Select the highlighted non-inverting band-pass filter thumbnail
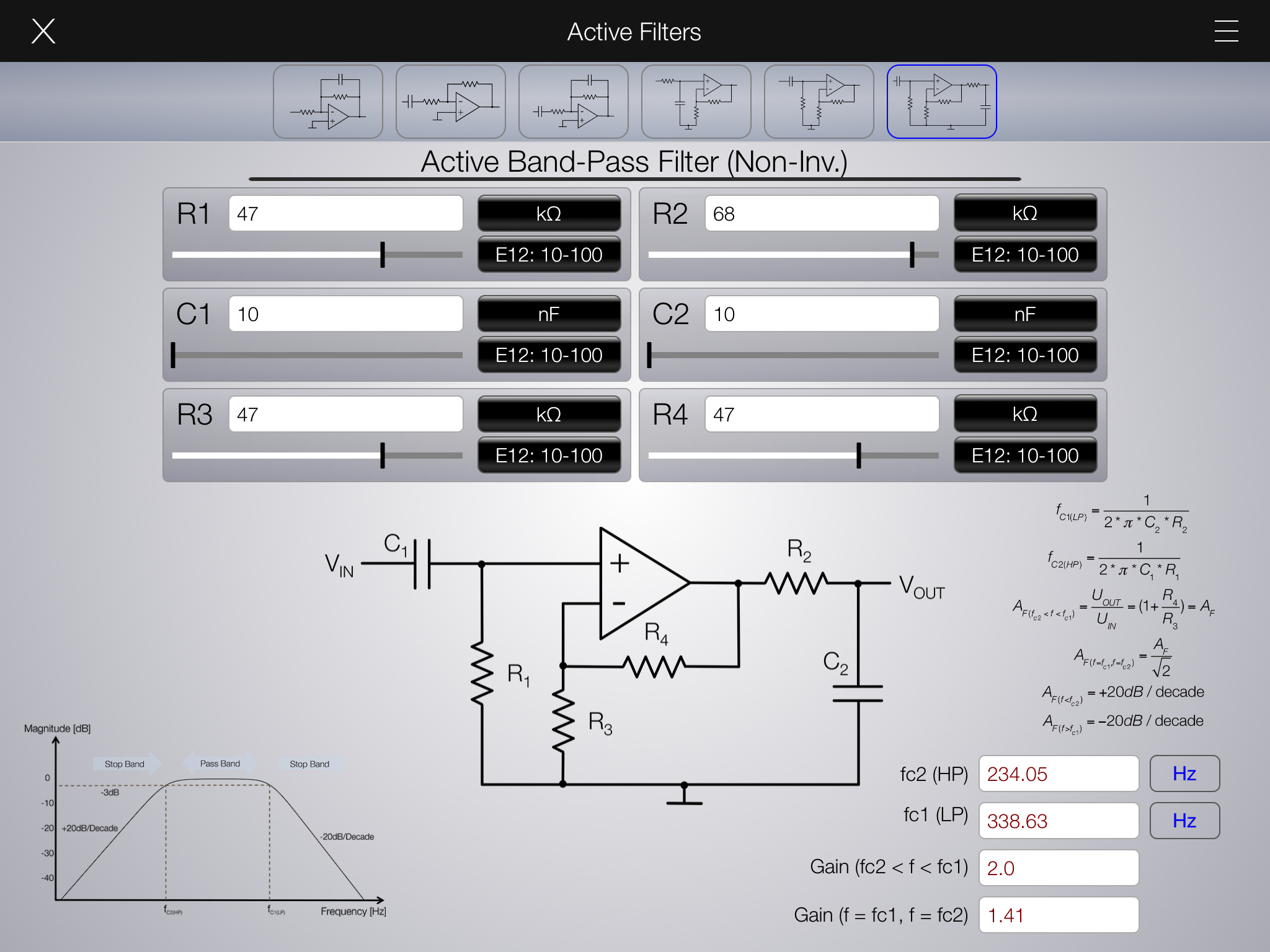The width and height of the screenshot is (1270, 952). point(941,102)
